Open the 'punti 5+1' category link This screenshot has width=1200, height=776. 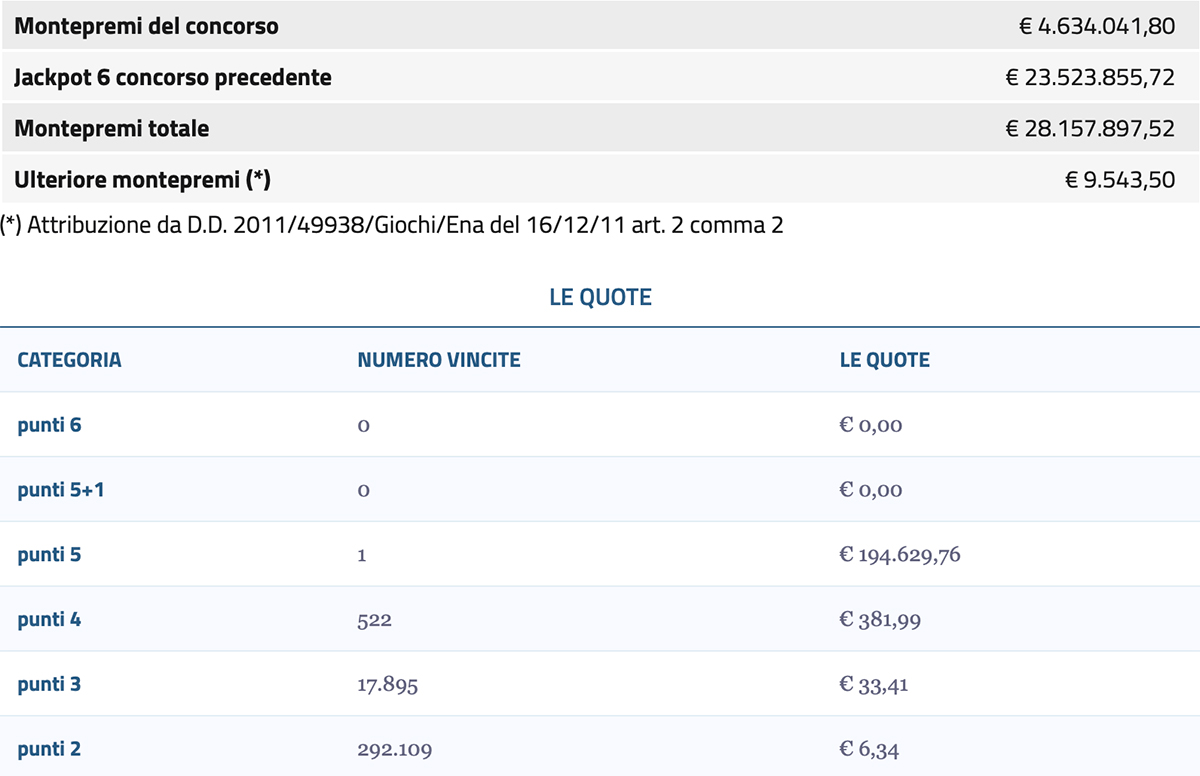58,490
